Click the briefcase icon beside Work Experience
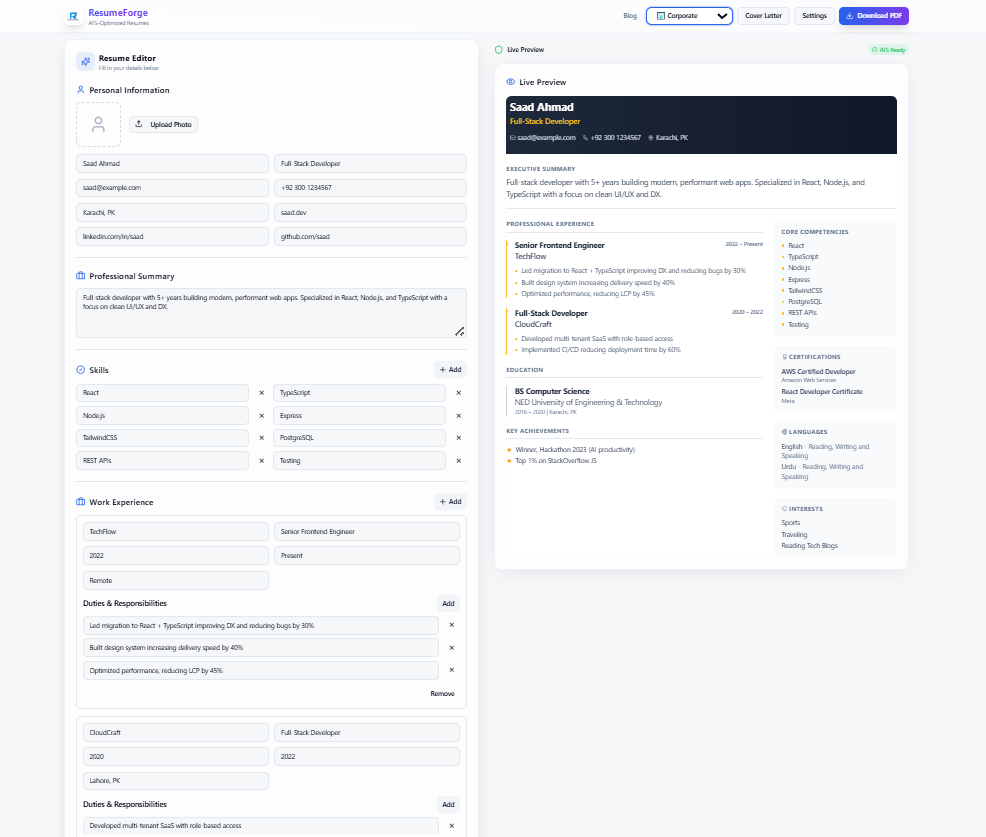 (79, 501)
